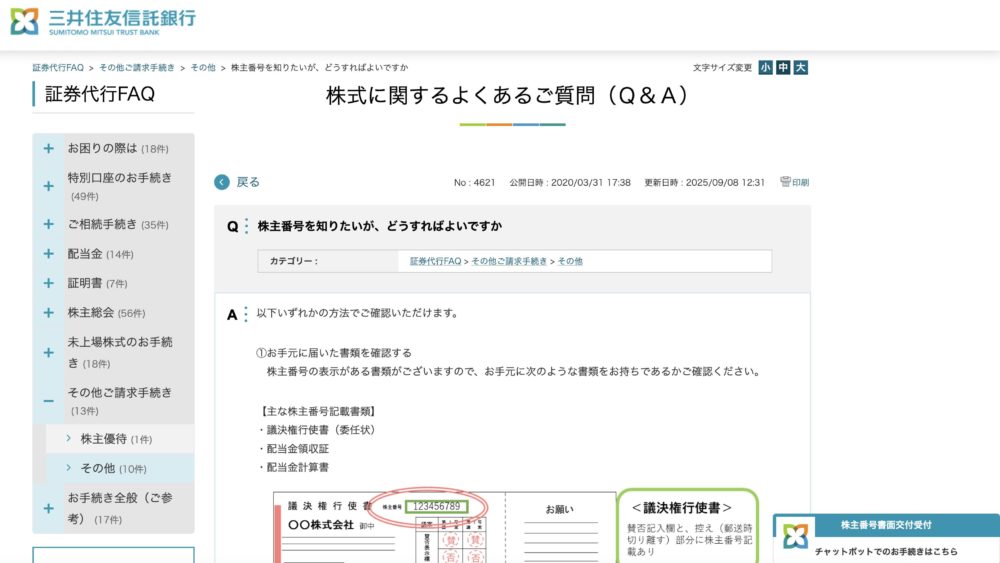1000x563 pixels.
Task: Expand the 株主総会 category plus icon
Action: [48, 312]
